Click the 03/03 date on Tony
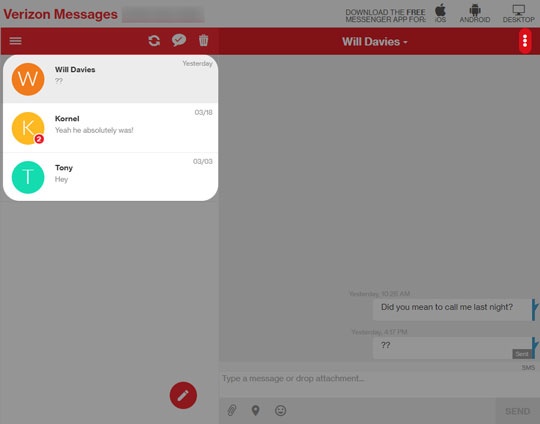The width and height of the screenshot is (540, 424). click(202, 161)
